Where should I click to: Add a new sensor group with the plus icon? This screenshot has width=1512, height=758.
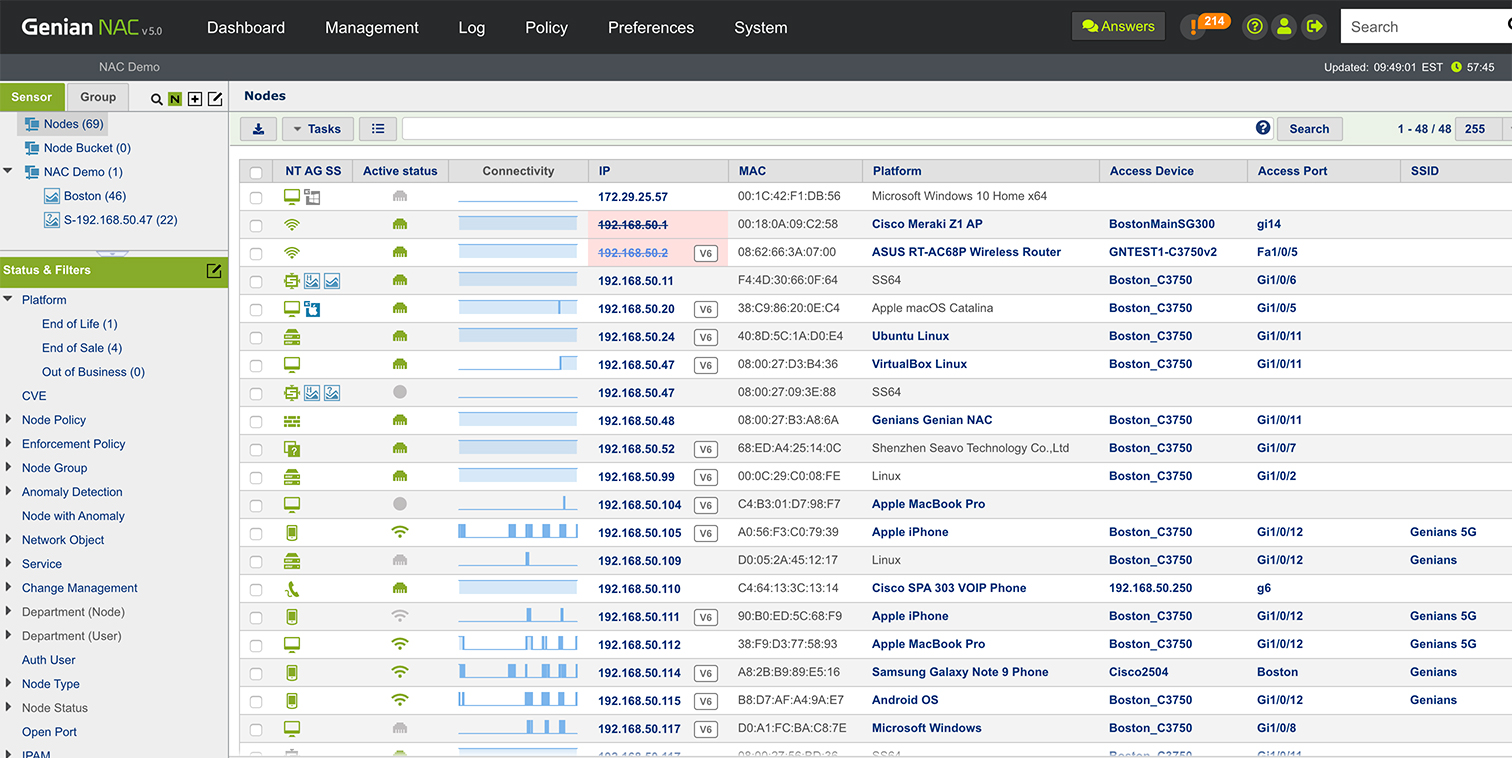(x=194, y=99)
